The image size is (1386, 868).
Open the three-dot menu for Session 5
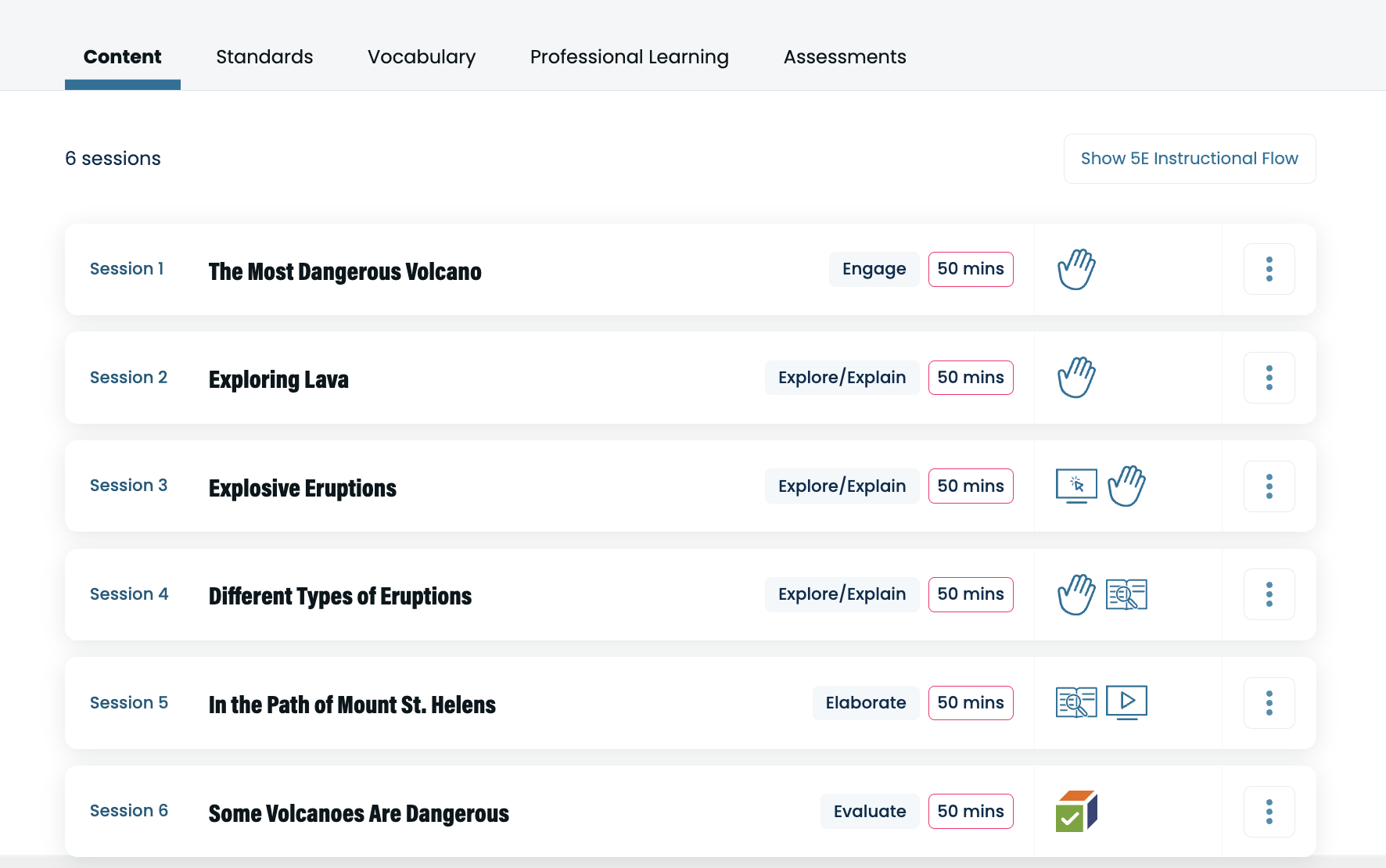click(x=1269, y=703)
